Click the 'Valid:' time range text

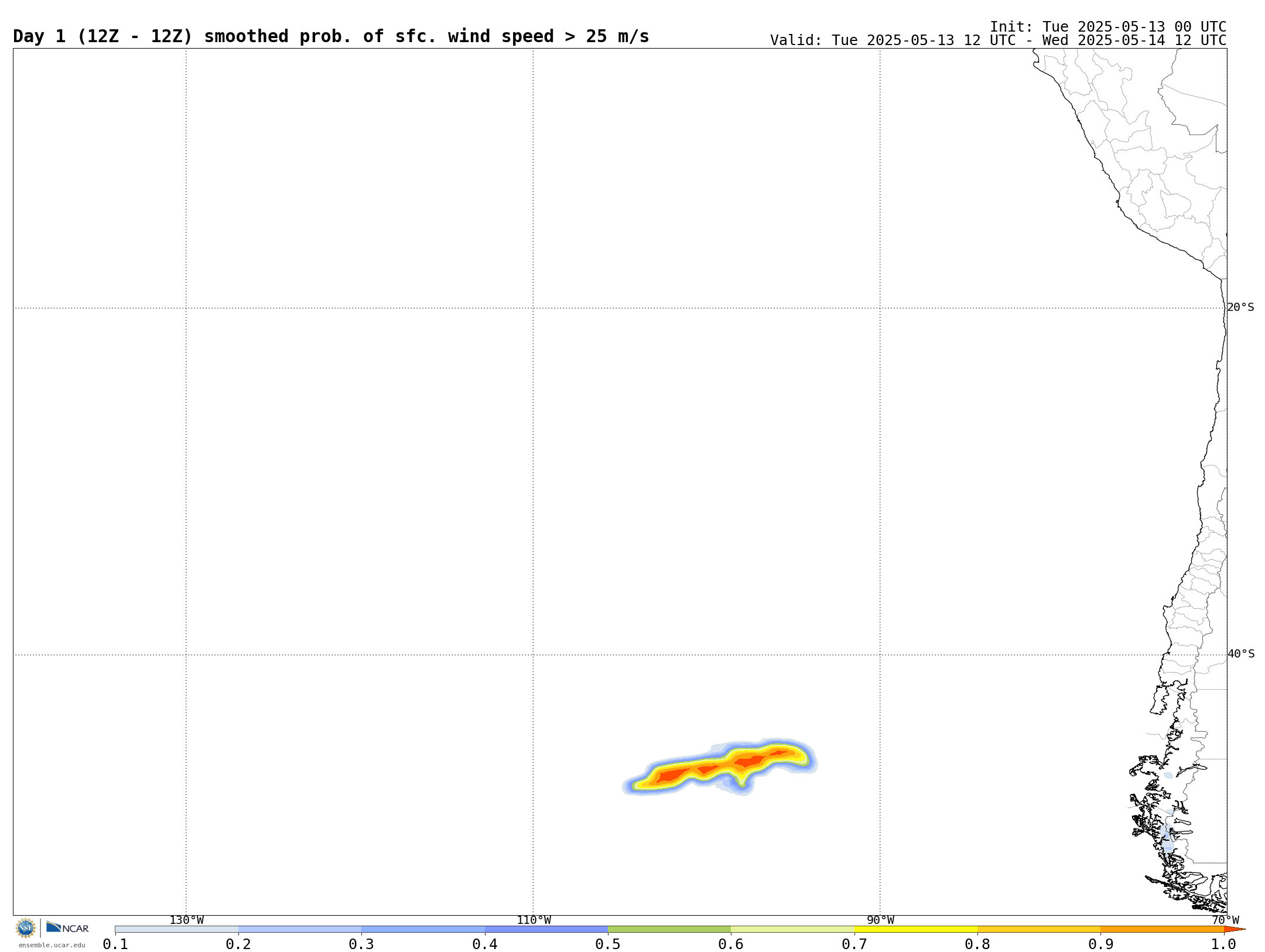tap(998, 40)
